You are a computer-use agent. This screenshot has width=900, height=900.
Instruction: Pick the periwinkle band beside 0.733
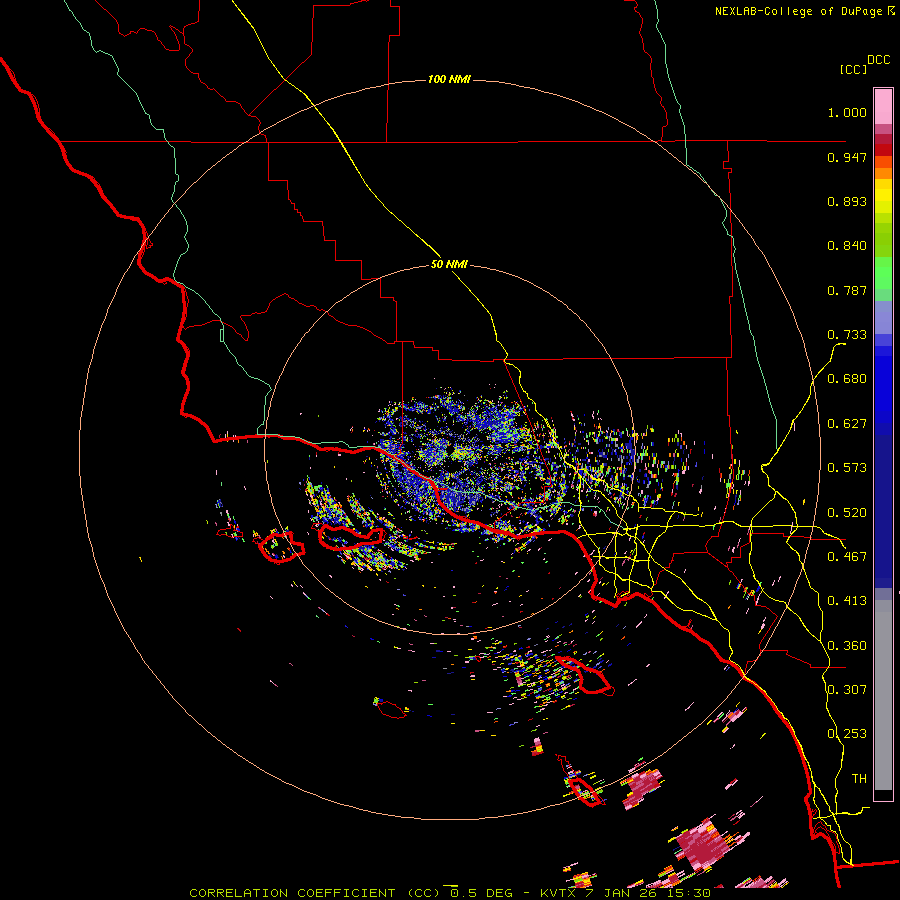(883, 318)
